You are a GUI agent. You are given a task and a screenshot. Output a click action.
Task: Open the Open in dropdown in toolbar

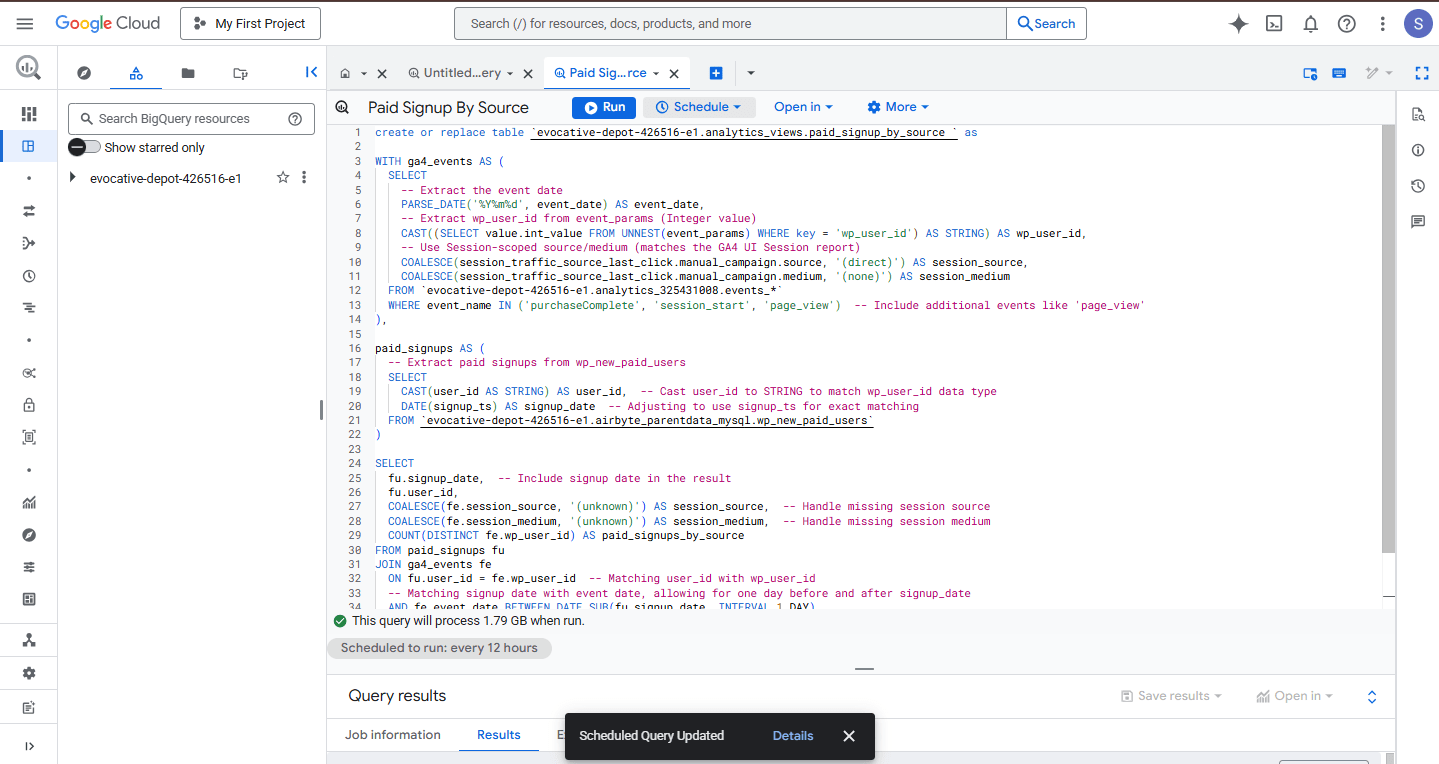click(803, 107)
